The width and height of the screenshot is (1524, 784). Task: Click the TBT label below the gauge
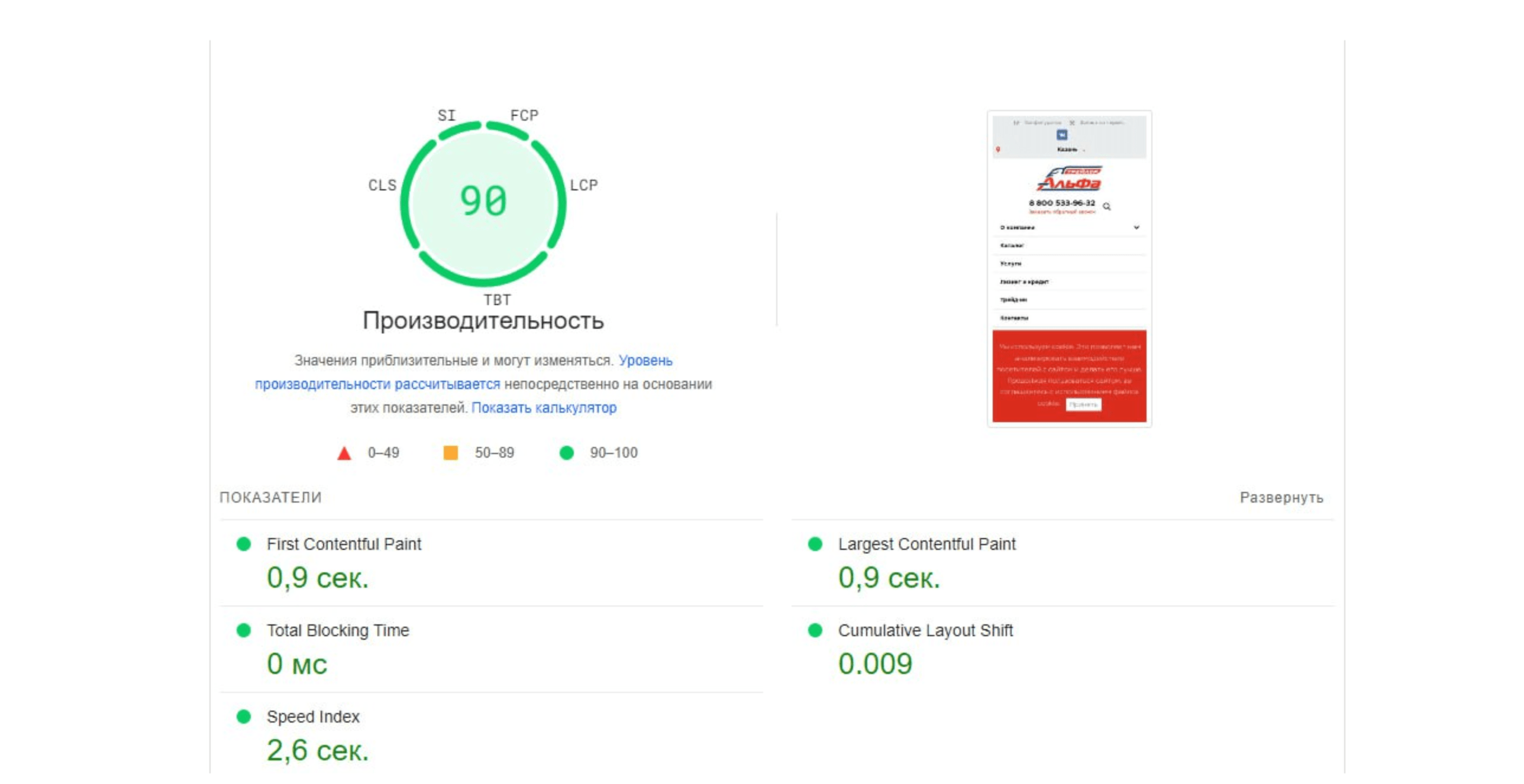[x=497, y=300]
